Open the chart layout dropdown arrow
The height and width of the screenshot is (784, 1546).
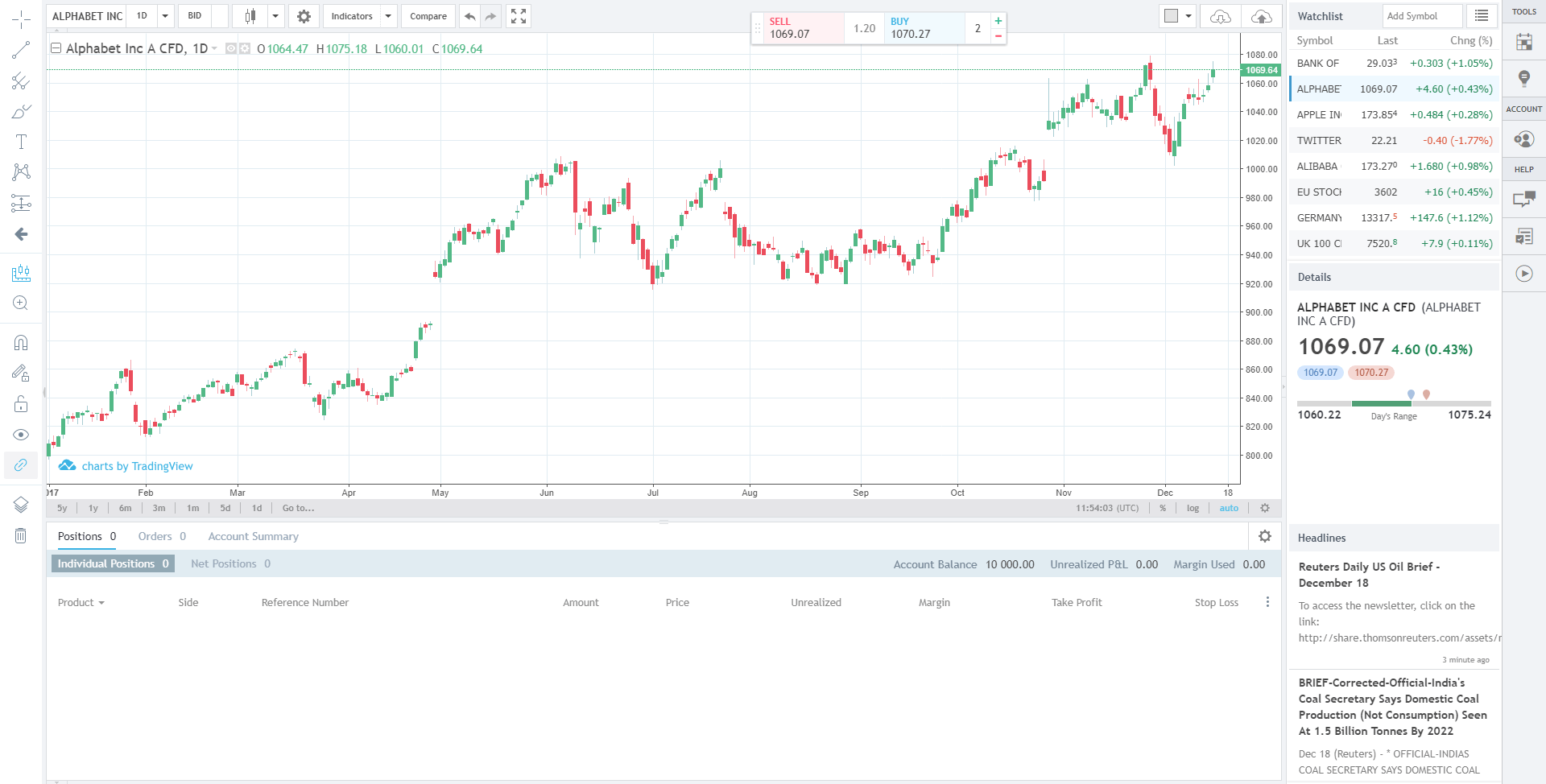tap(1188, 16)
